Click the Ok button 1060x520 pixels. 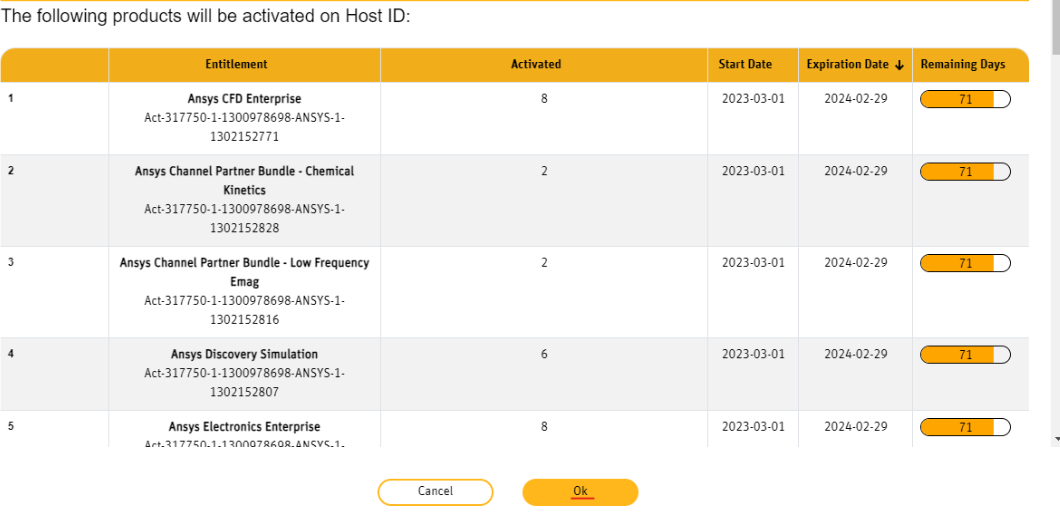click(580, 492)
